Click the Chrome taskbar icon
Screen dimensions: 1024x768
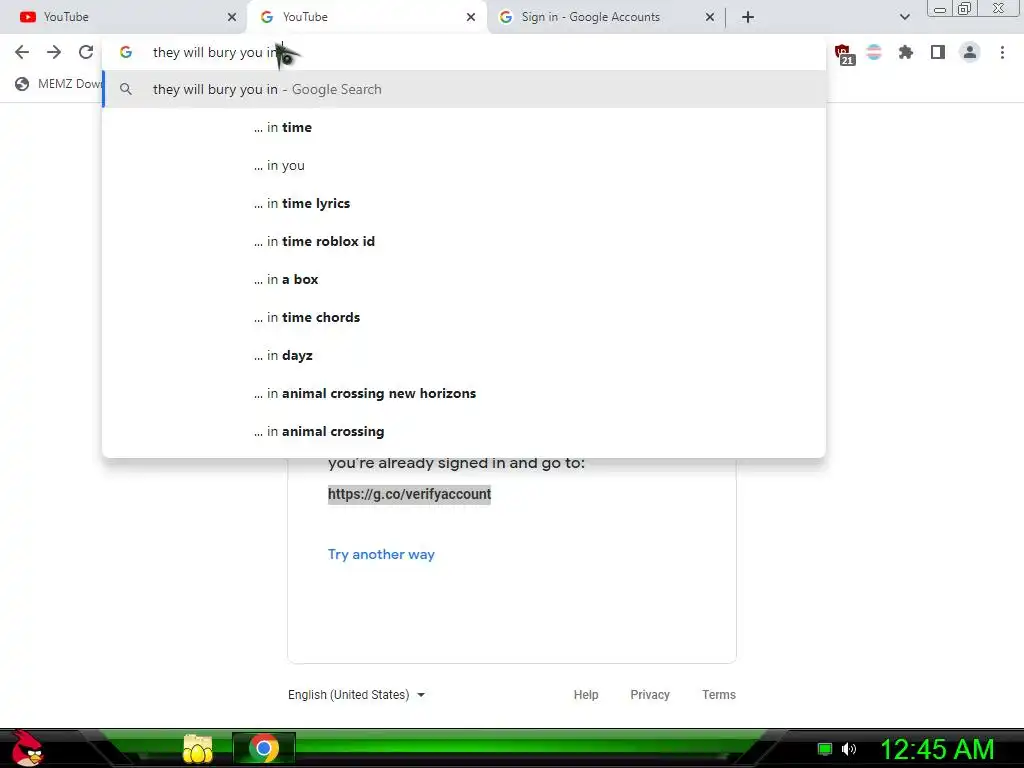pyautogui.click(x=264, y=748)
